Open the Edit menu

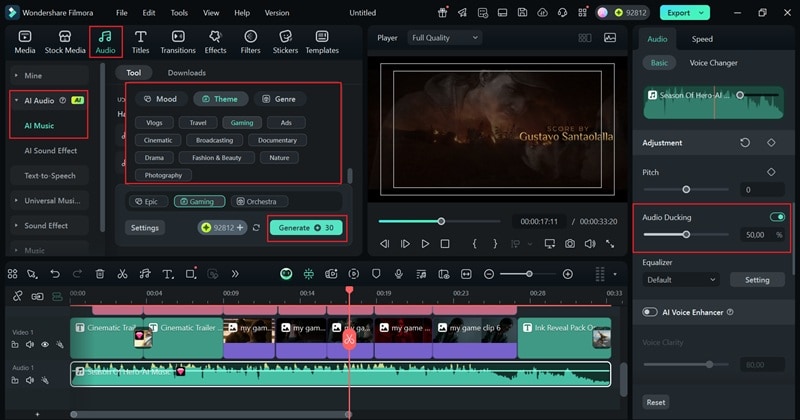[x=148, y=13]
